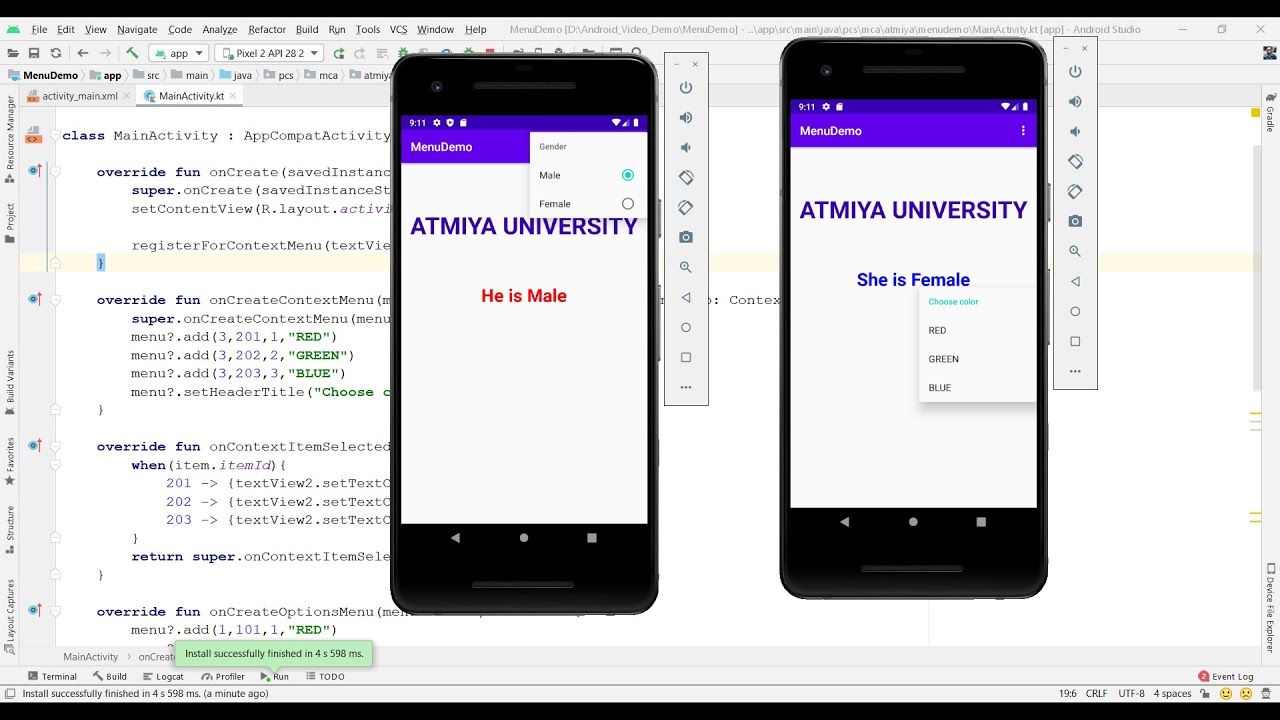Screen dimensions: 1280x720
Task: Overview square on She is Female emulator toolbar
Action: [1075, 341]
